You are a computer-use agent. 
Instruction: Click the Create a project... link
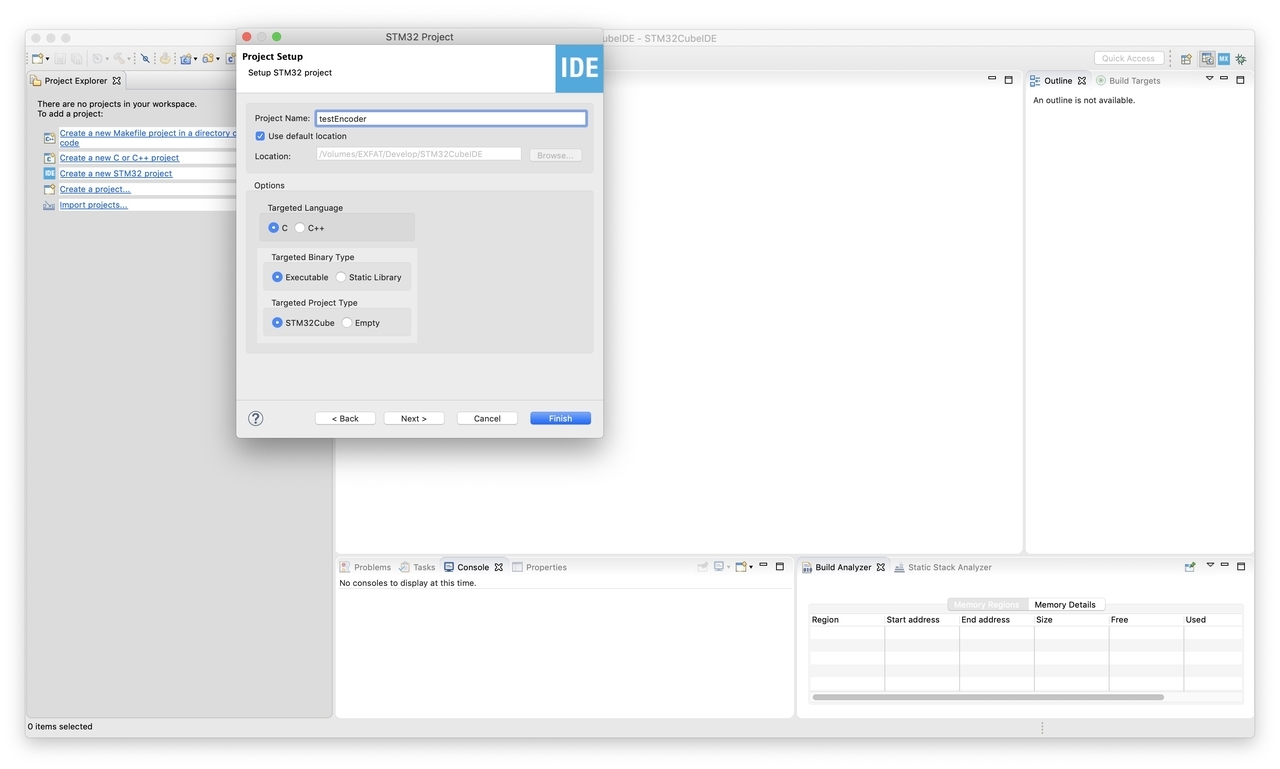(95, 189)
